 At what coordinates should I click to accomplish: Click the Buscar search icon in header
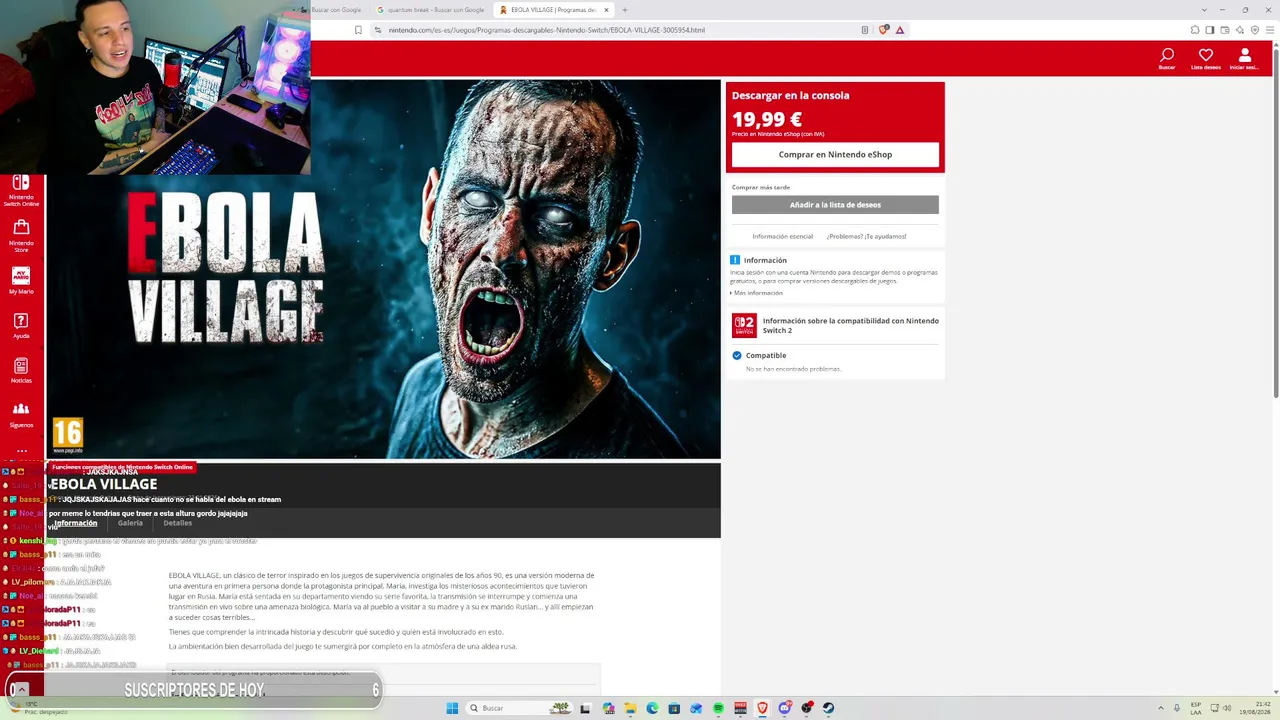(1167, 59)
